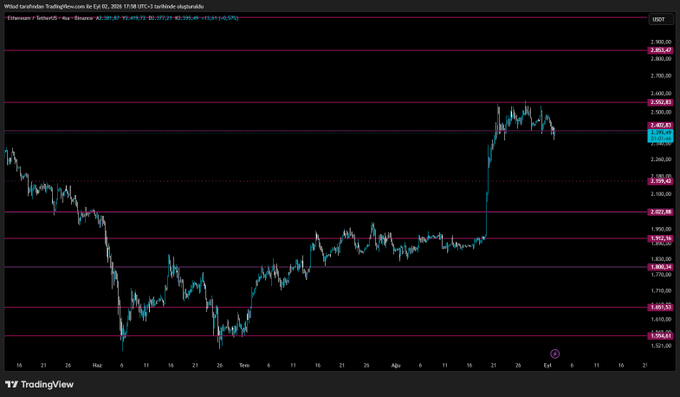Image resolution: width=680 pixels, height=397 pixels.
Task: Click the Haz month label on time axis
Action: pyautogui.click(x=97, y=365)
